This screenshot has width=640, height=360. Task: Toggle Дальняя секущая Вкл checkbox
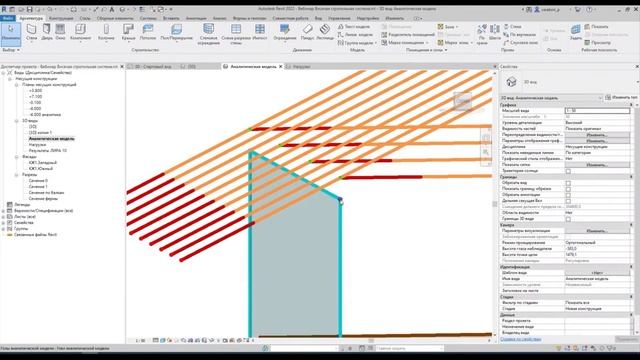[x=568, y=201]
